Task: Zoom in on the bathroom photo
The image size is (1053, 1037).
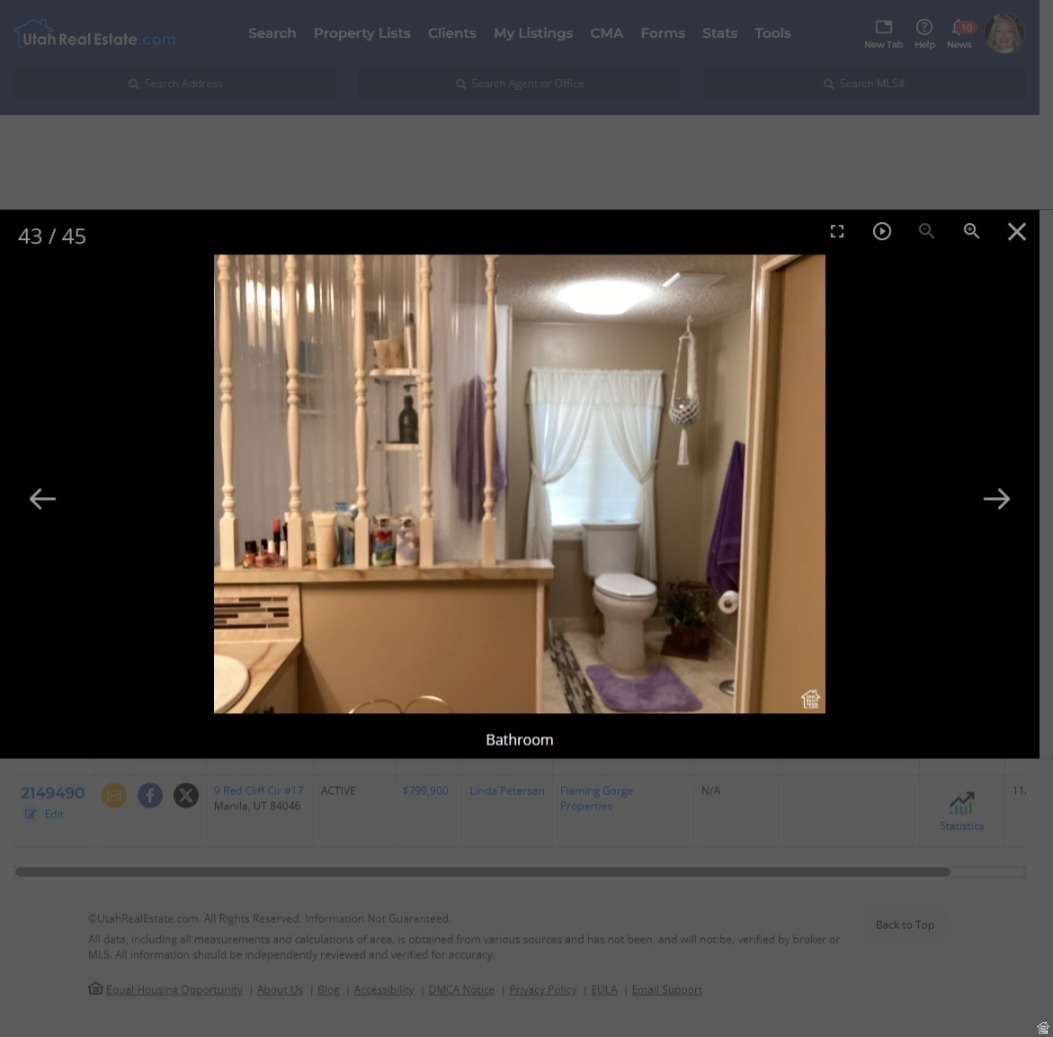Action: pyautogui.click(x=971, y=231)
